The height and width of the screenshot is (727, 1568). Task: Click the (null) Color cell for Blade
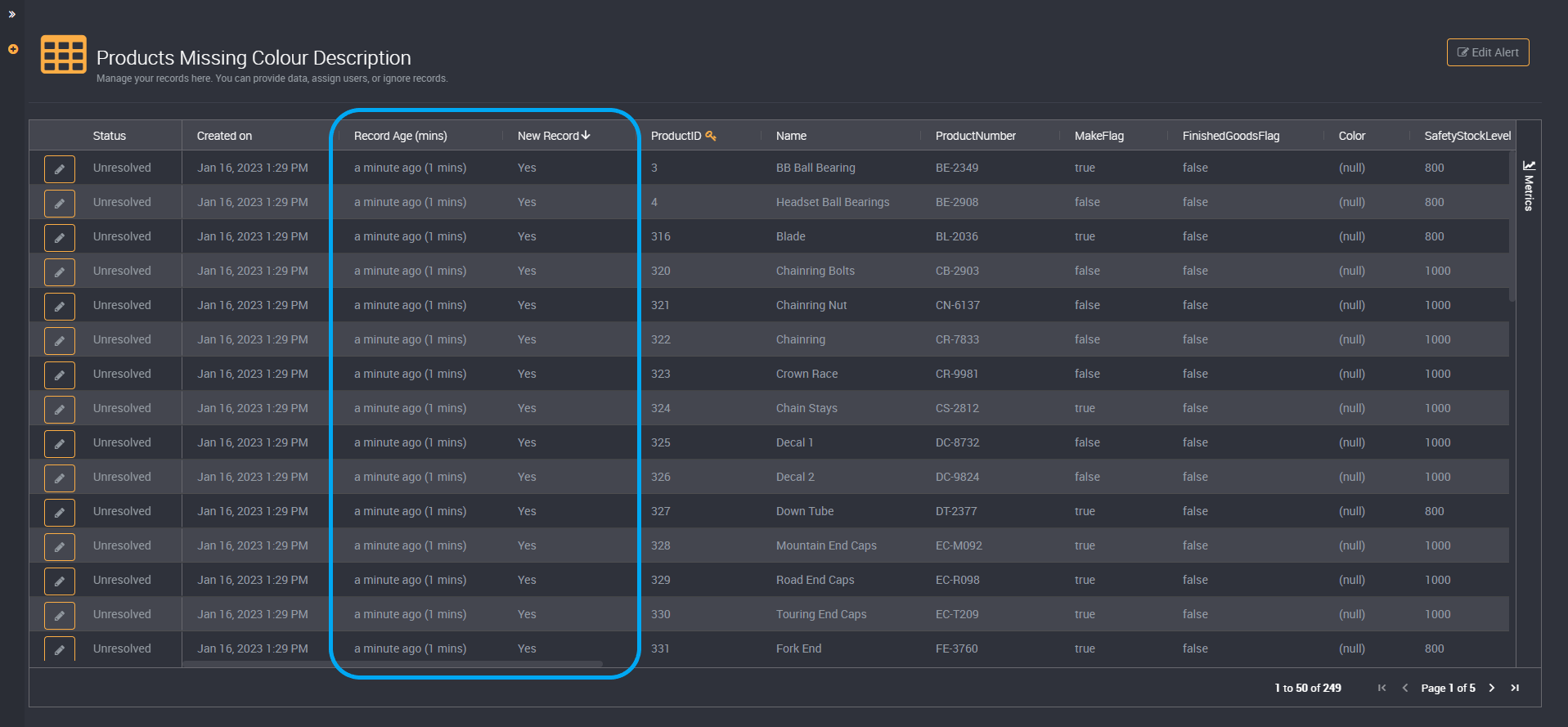click(x=1352, y=236)
